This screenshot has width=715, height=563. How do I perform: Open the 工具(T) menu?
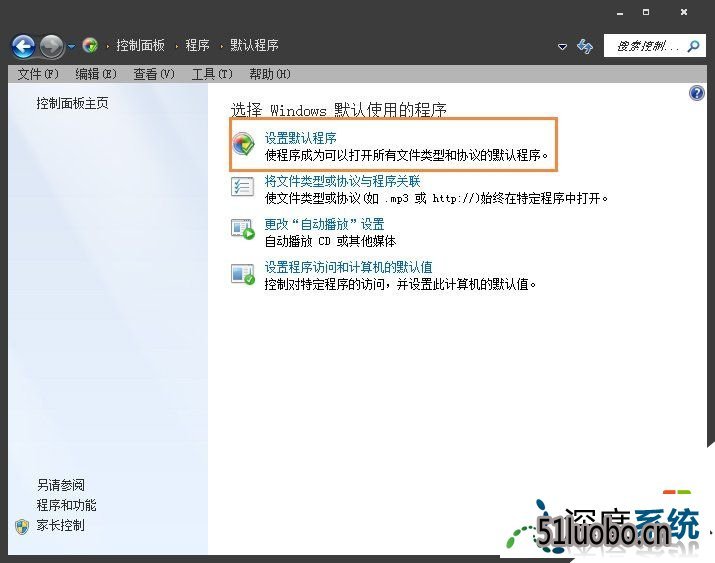[x=212, y=74]
